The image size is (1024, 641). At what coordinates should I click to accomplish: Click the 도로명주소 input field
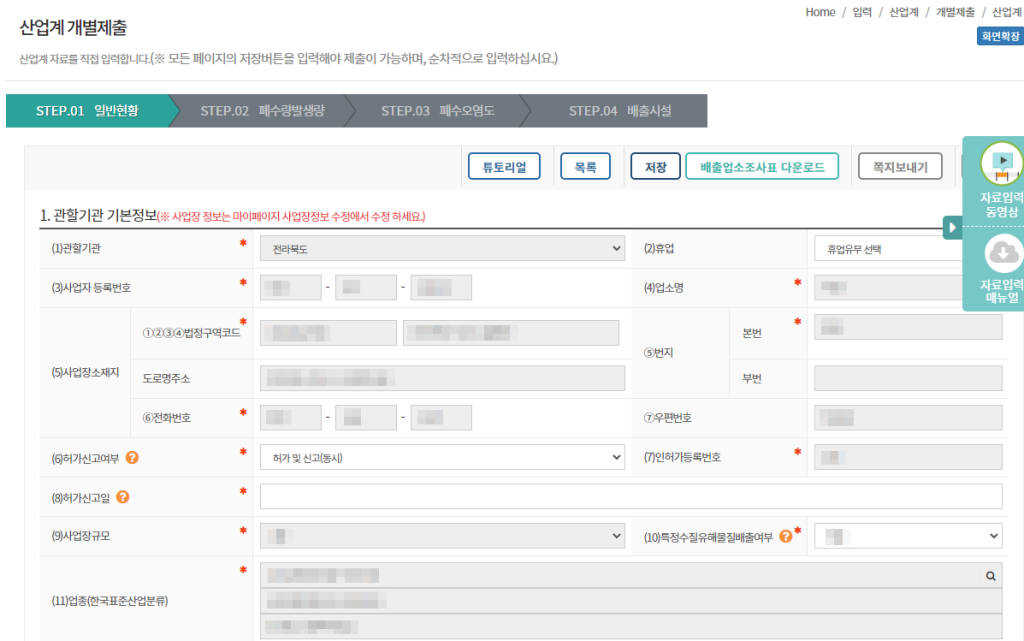pos(442,379)
